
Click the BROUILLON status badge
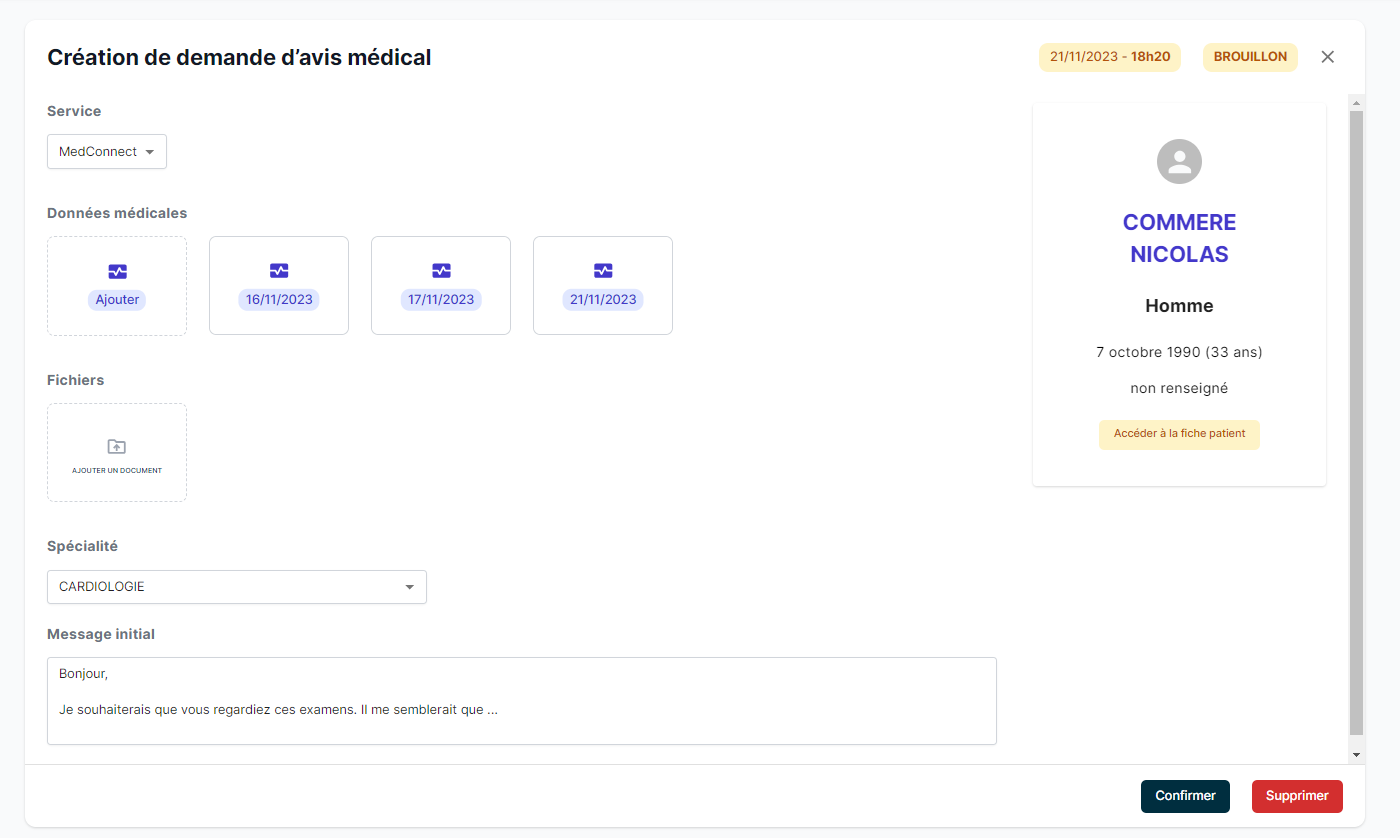[x=1250, y=57]
